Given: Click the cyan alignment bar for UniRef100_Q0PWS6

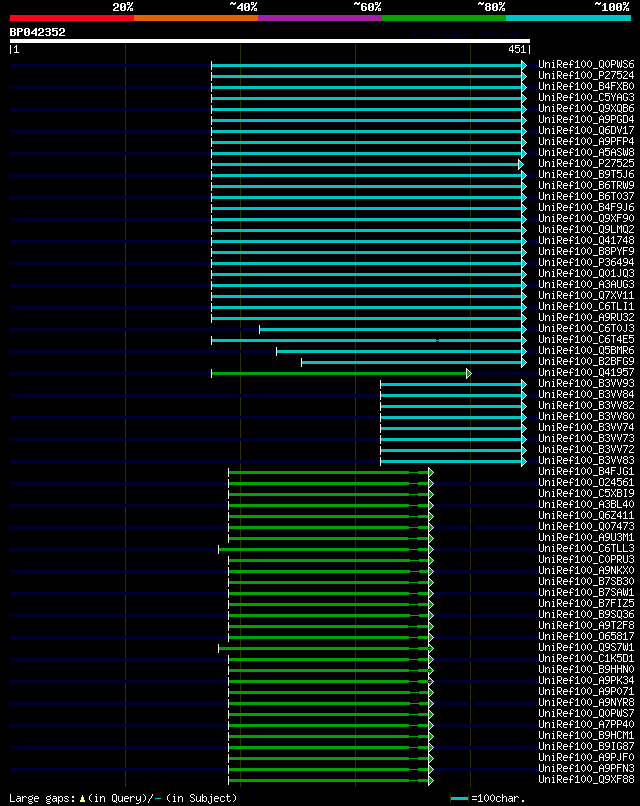Looking at the screenshot, I should pos(367,65).
